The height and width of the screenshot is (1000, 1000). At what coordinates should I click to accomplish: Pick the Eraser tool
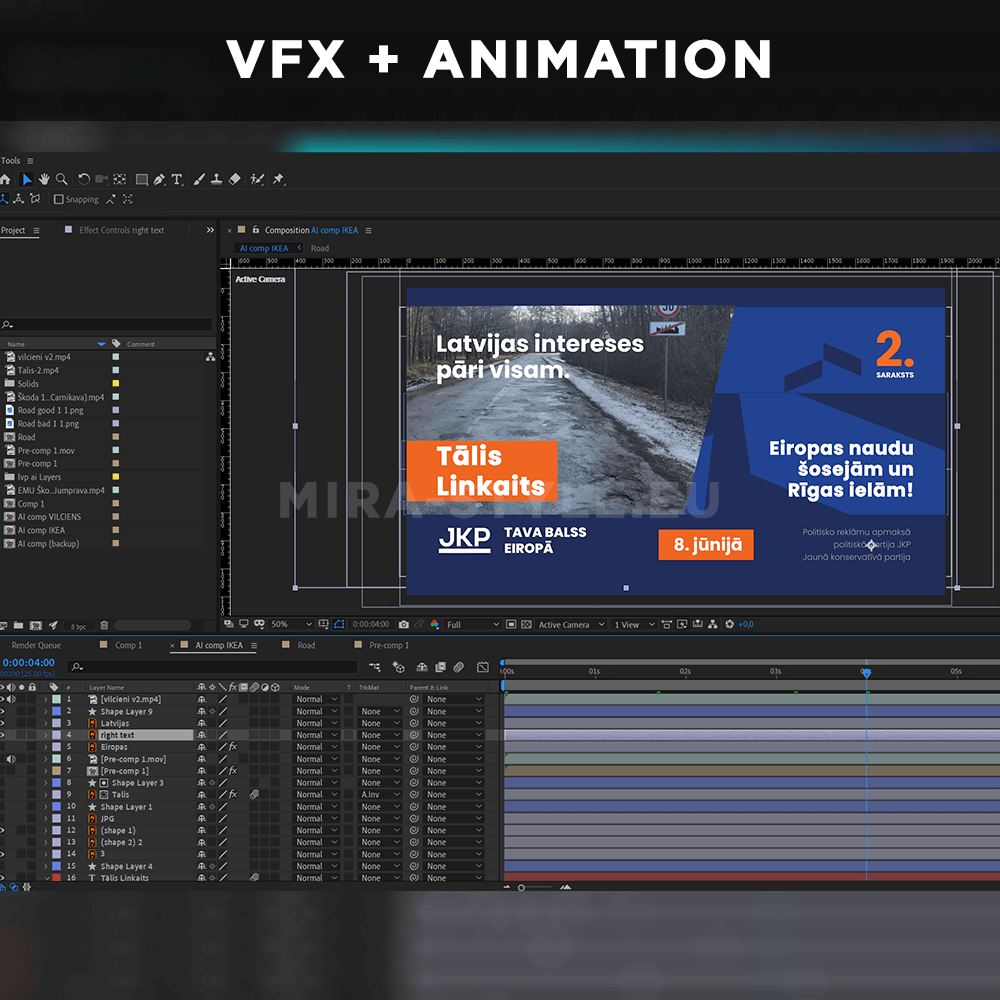click(235, 180)
